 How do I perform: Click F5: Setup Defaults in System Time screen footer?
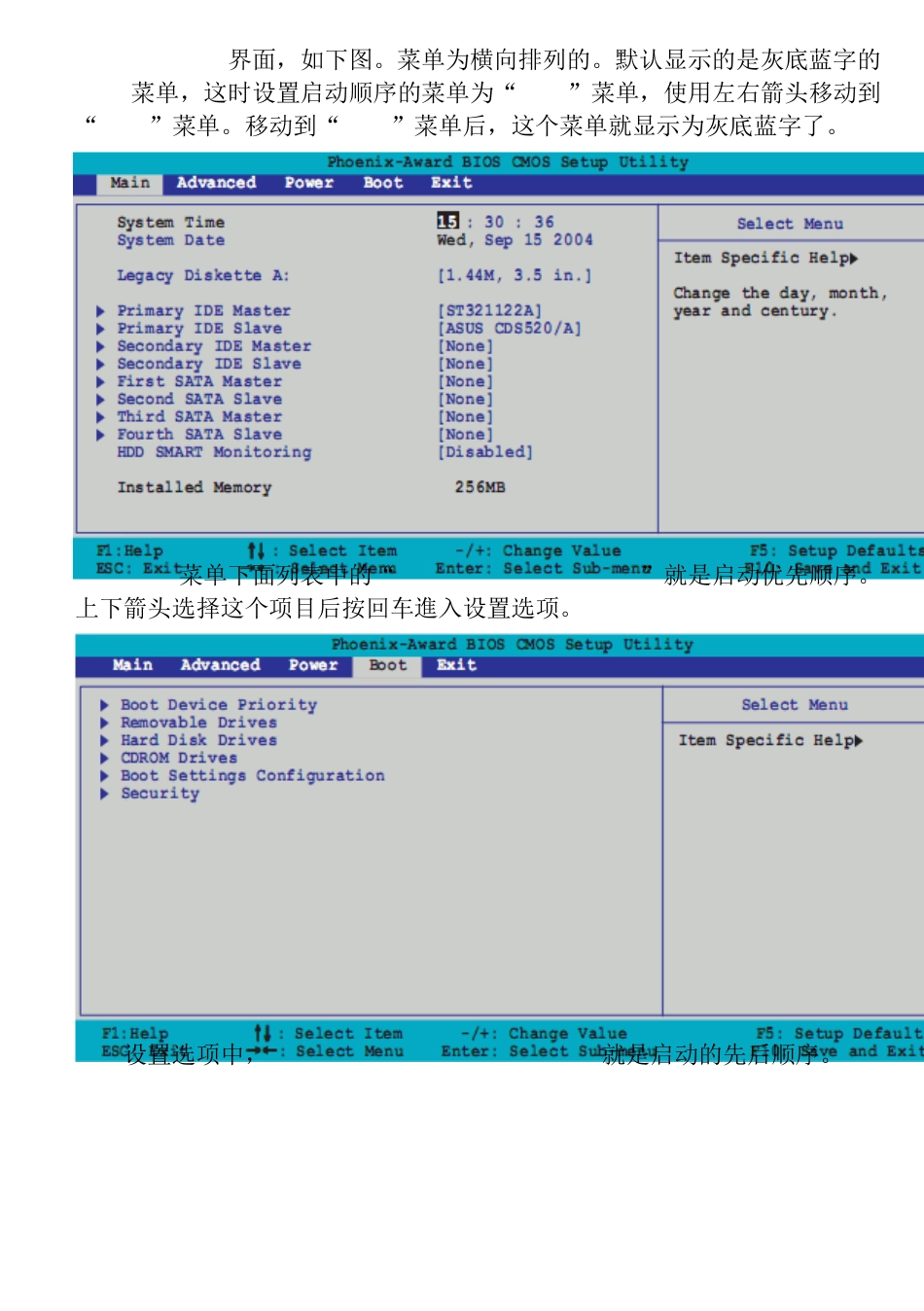(x=836, y=551)
